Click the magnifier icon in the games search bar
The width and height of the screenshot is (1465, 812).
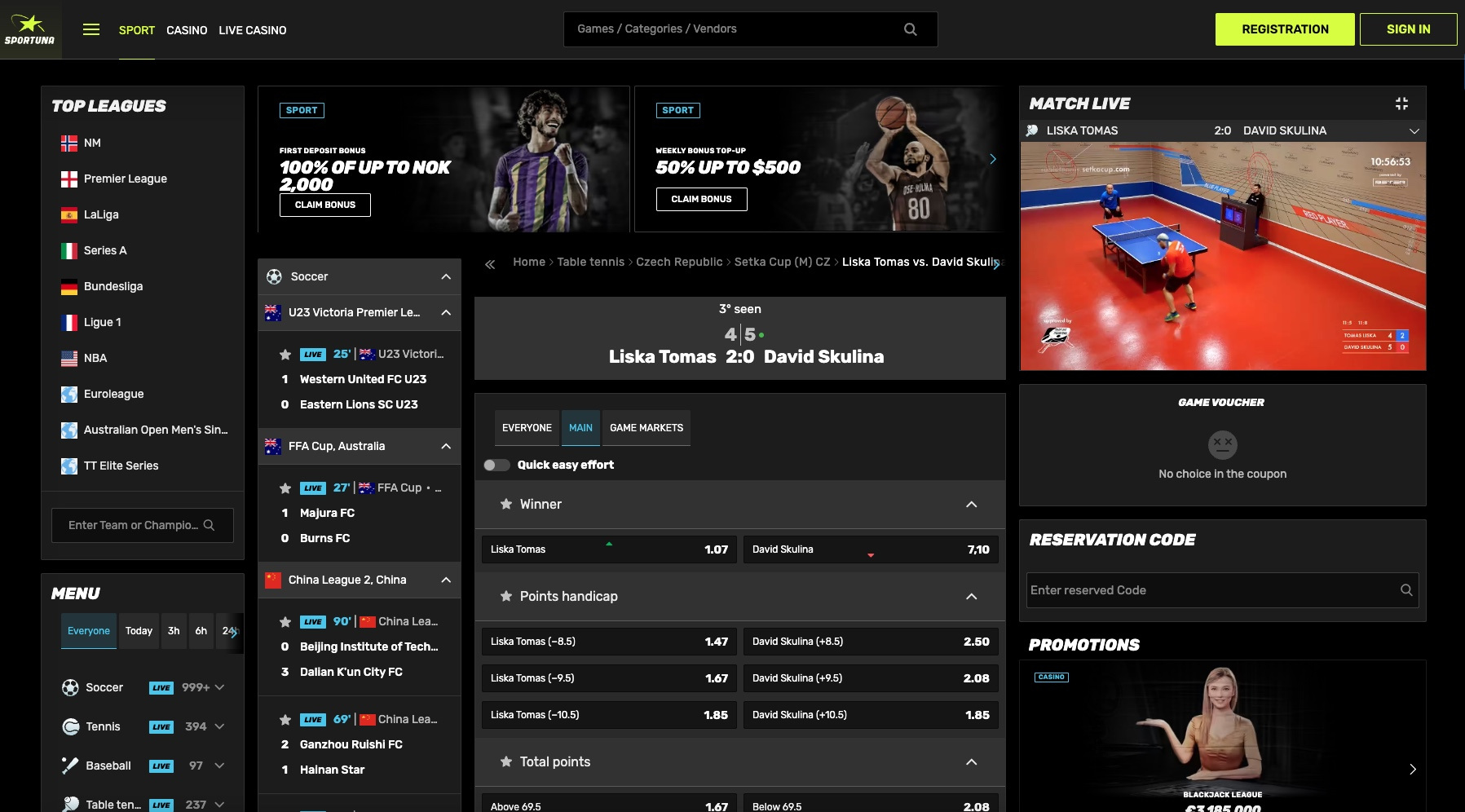pos(910,29)
